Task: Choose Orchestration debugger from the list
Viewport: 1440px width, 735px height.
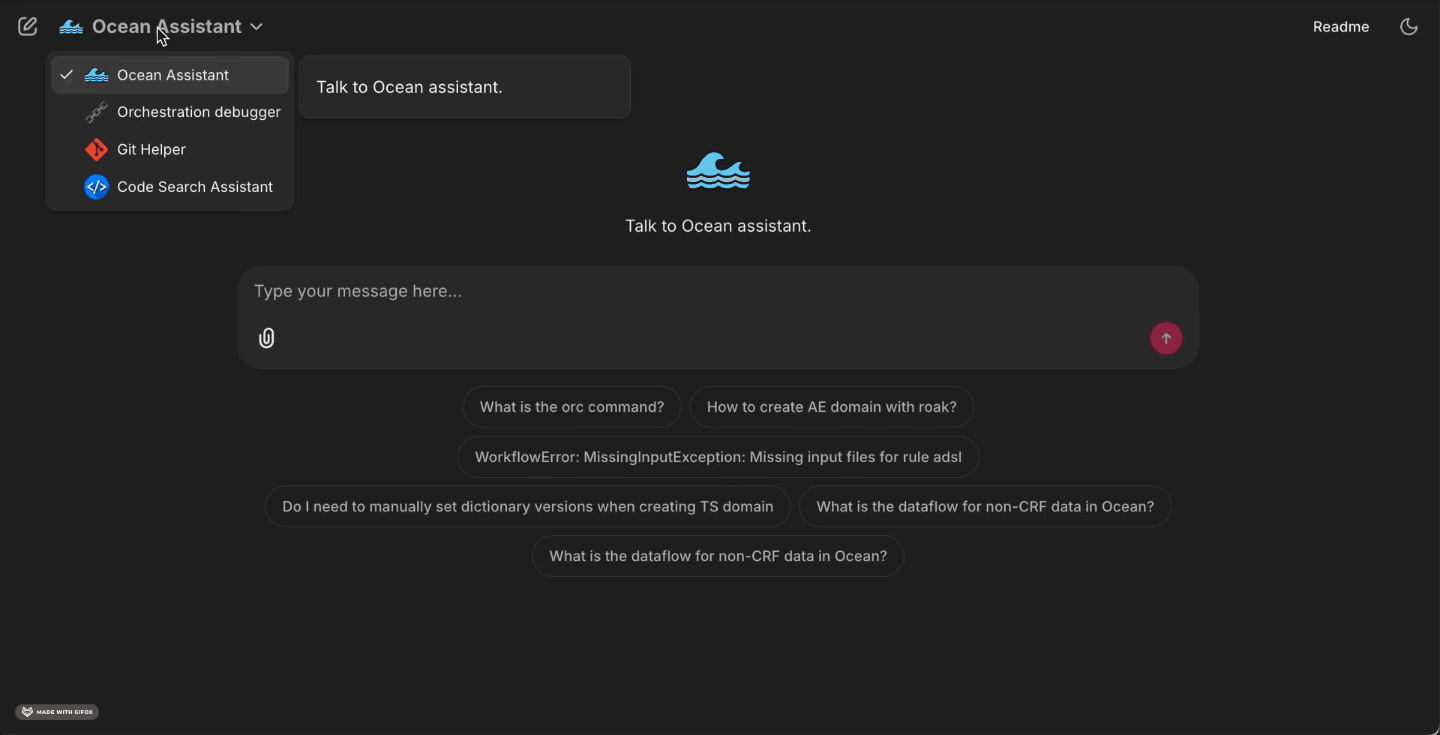Action: [198, 112]
